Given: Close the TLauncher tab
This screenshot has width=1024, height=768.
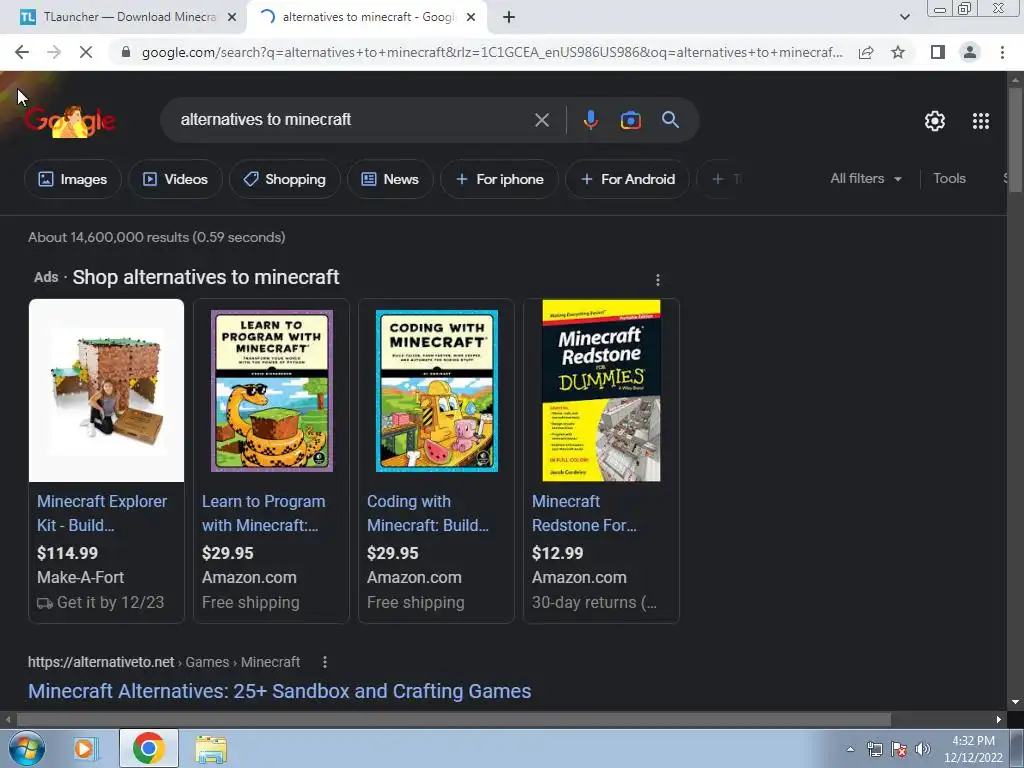Looking at the screenshot, I should 232,17.
